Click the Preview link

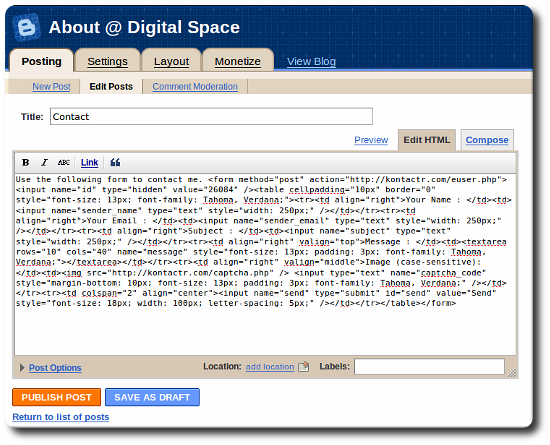pos(371,140)
